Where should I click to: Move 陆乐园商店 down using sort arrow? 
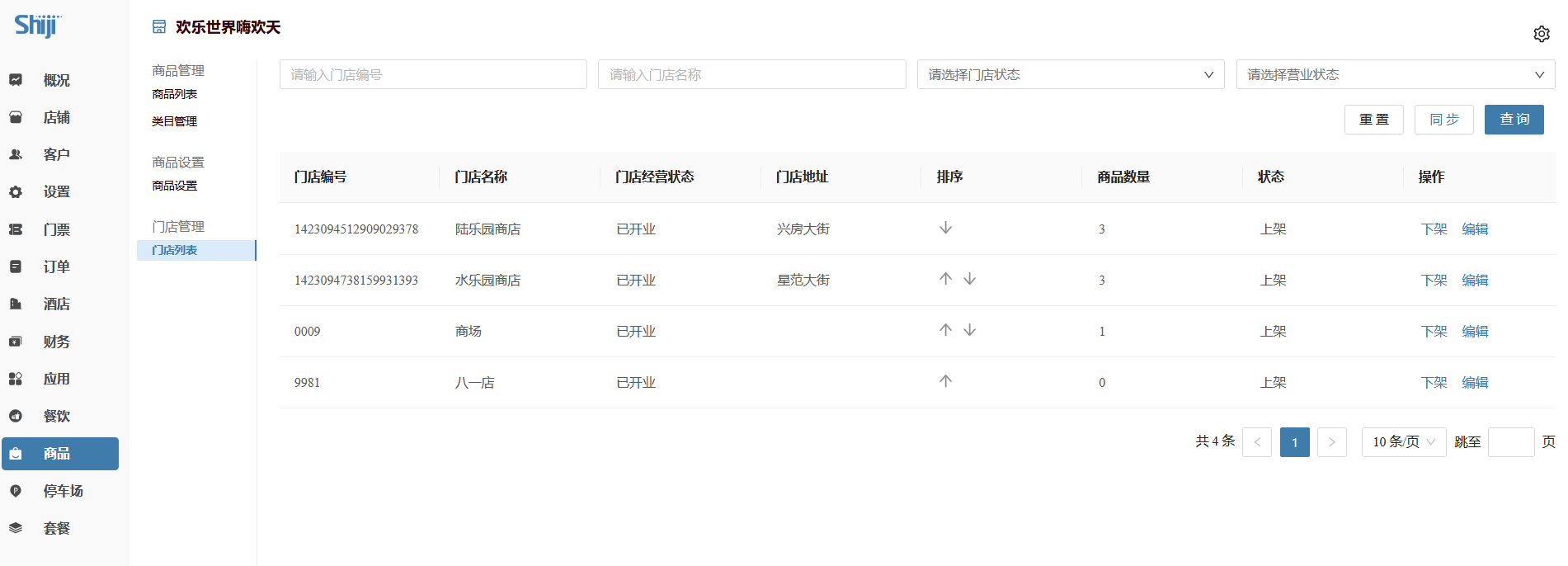[x=945, y=228]
